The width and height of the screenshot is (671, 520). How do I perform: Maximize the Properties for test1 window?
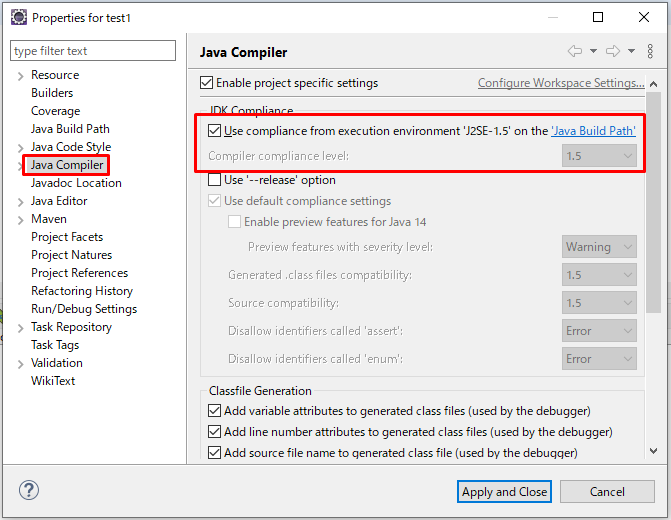(598, 17)
